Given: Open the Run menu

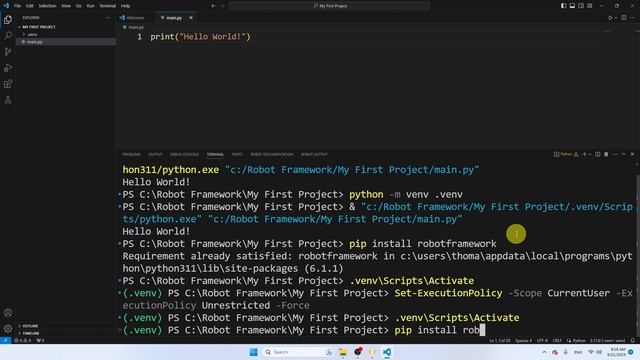Looking at the screenshot, I should tap(90, 6).
